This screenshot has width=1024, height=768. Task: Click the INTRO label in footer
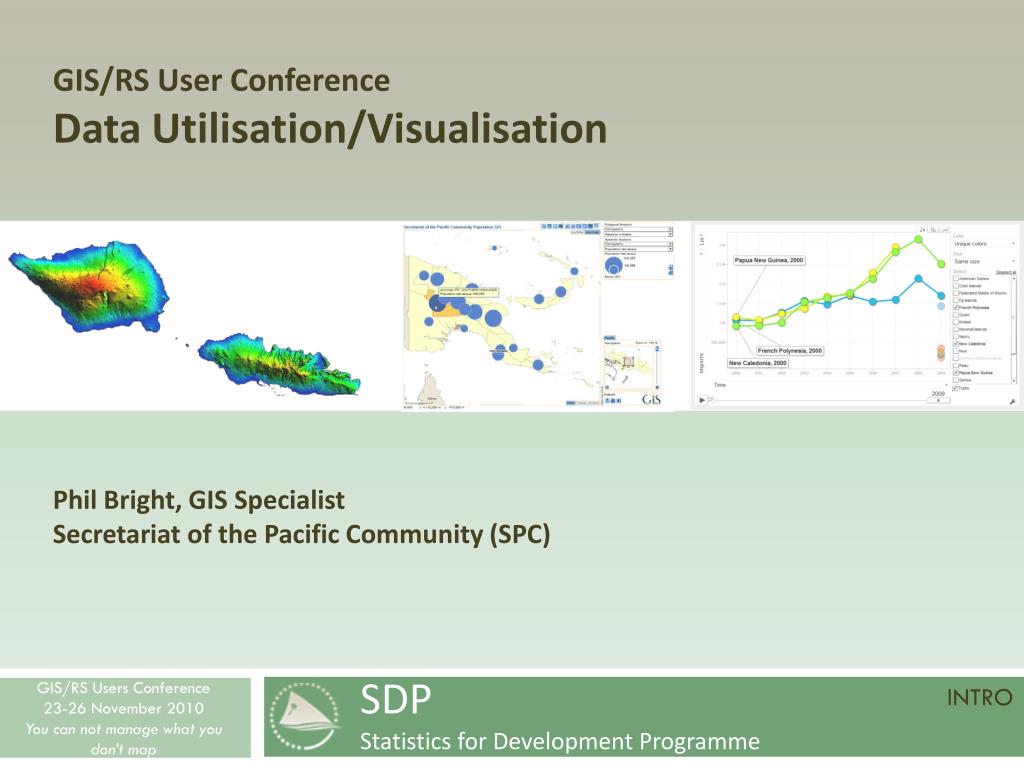click(x=979, y=697)
